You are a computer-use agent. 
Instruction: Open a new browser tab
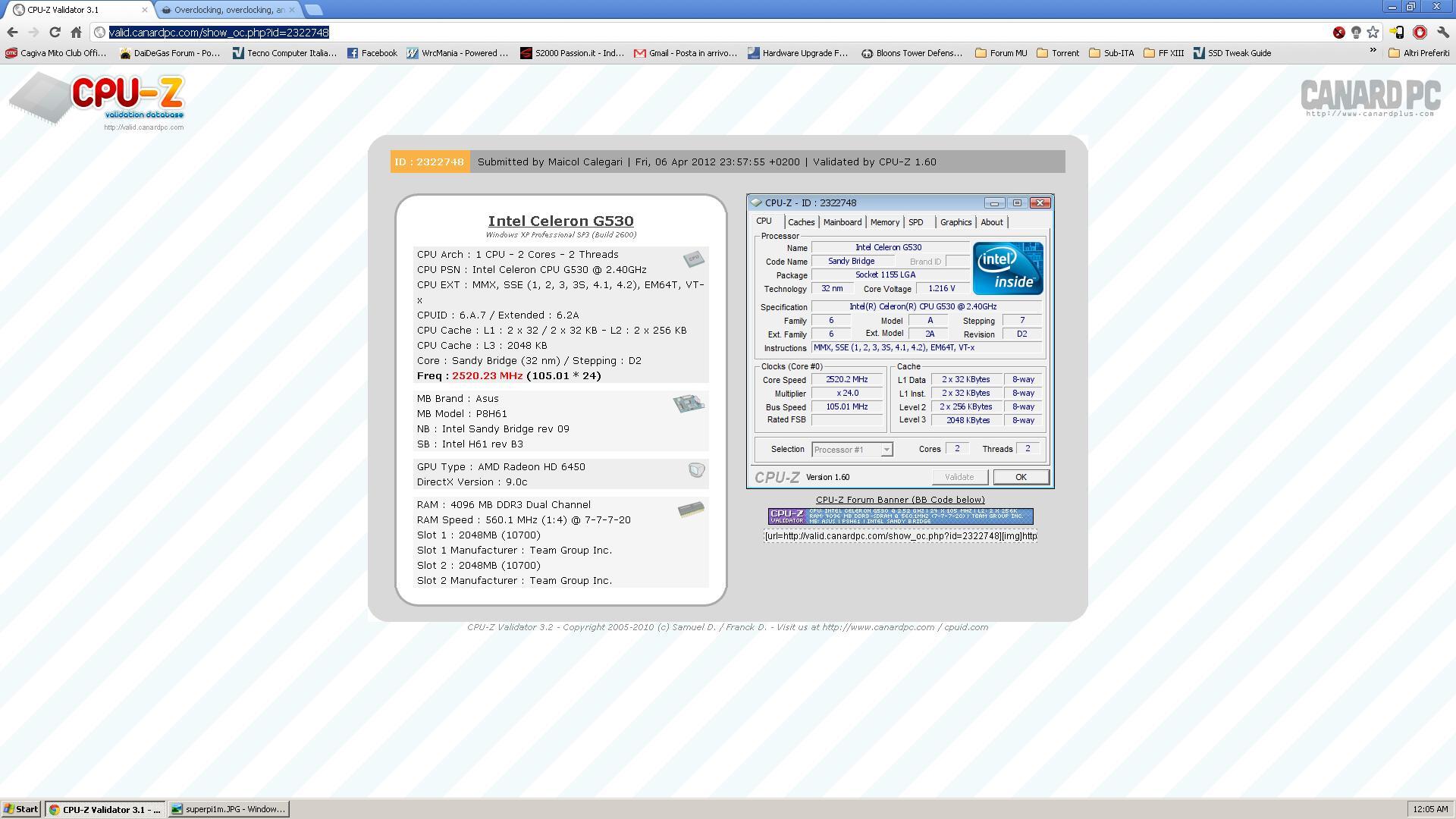[313, 10]
